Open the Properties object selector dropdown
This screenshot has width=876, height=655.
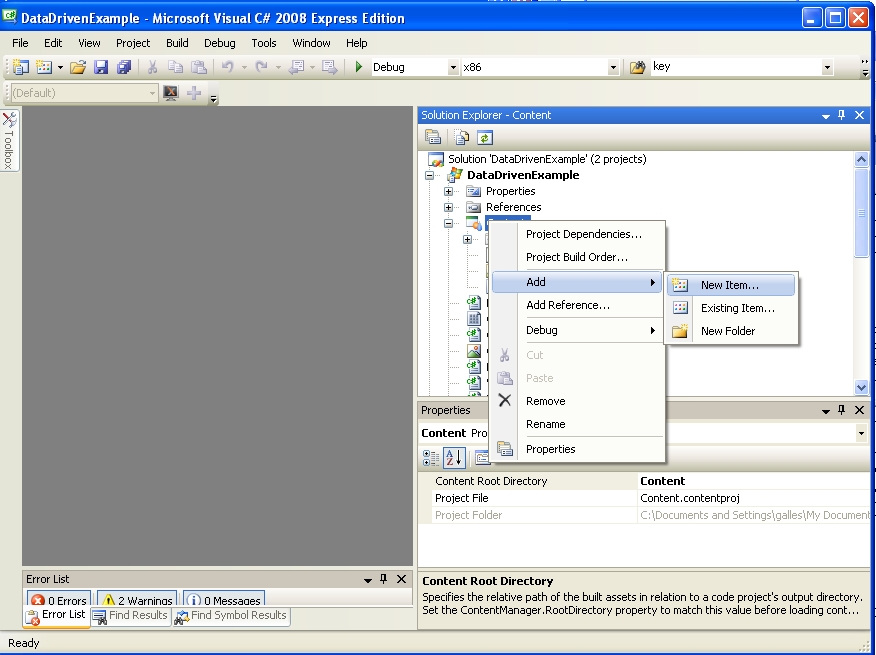point(861,433)
